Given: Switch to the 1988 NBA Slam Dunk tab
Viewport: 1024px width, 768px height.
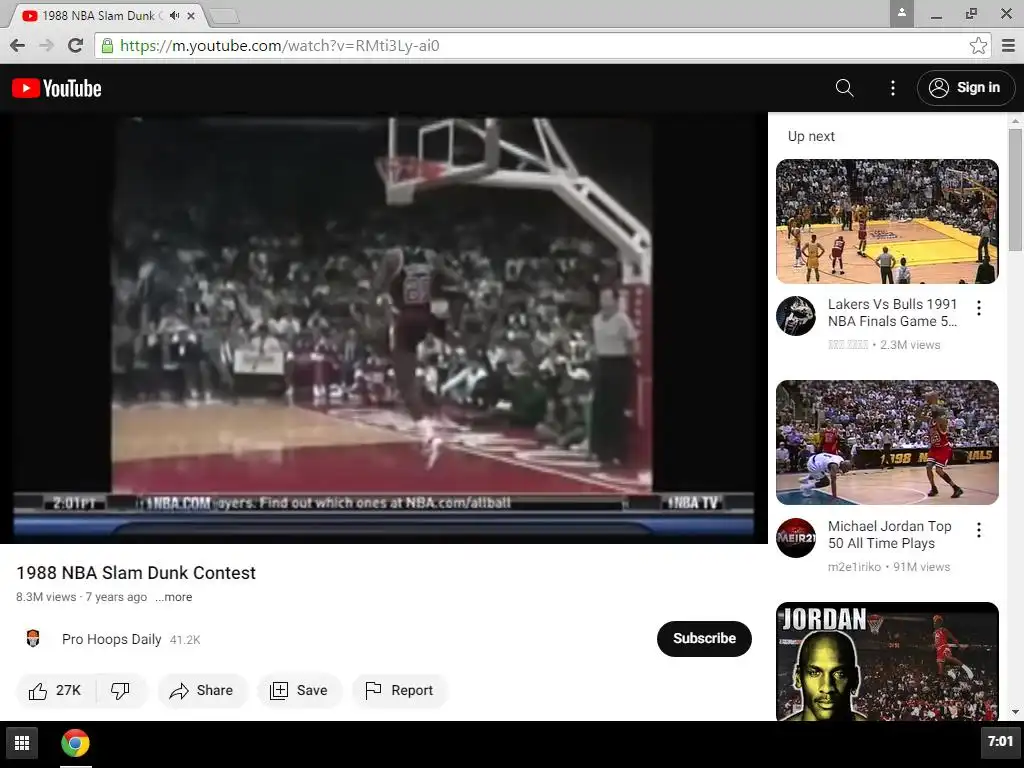Looking at the screenshot, I should tap(98, 16).
